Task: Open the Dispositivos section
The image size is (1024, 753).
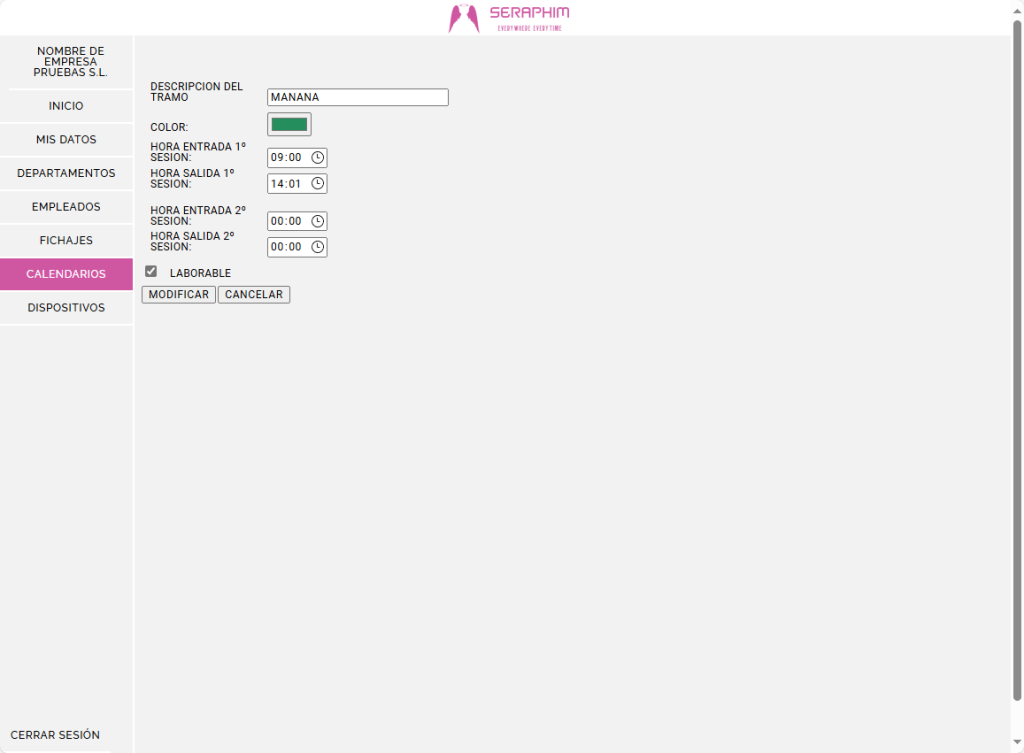Action: (66, 308)
